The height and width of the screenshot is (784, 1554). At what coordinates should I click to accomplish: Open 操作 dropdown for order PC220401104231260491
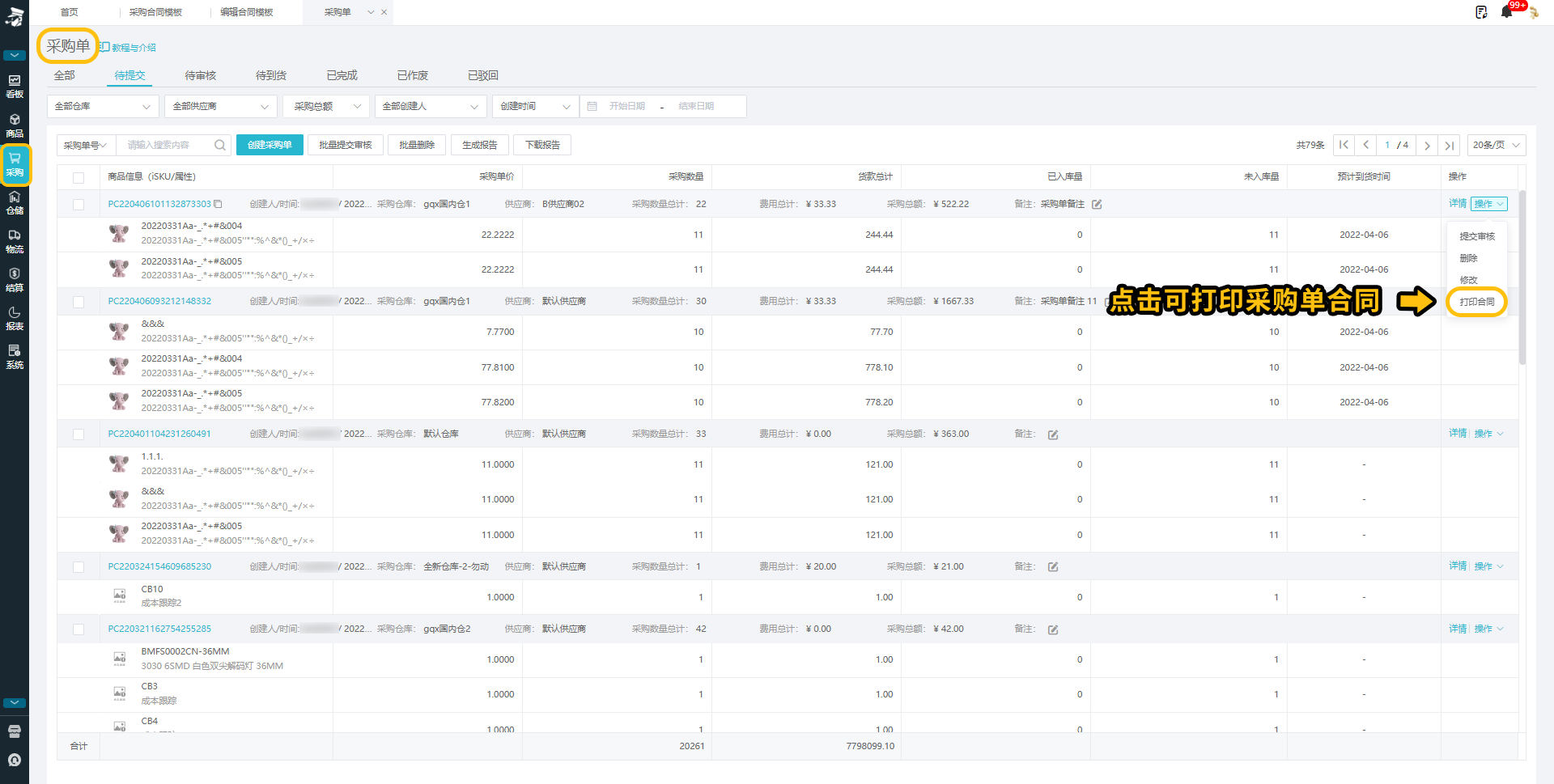[x=1488, y=434]
